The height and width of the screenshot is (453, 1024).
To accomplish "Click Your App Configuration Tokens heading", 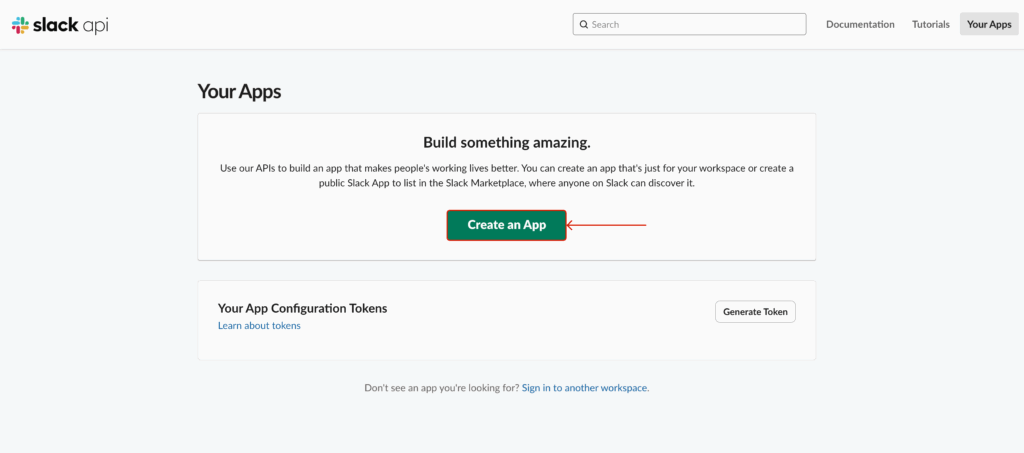I will click(x=302, y=308).
